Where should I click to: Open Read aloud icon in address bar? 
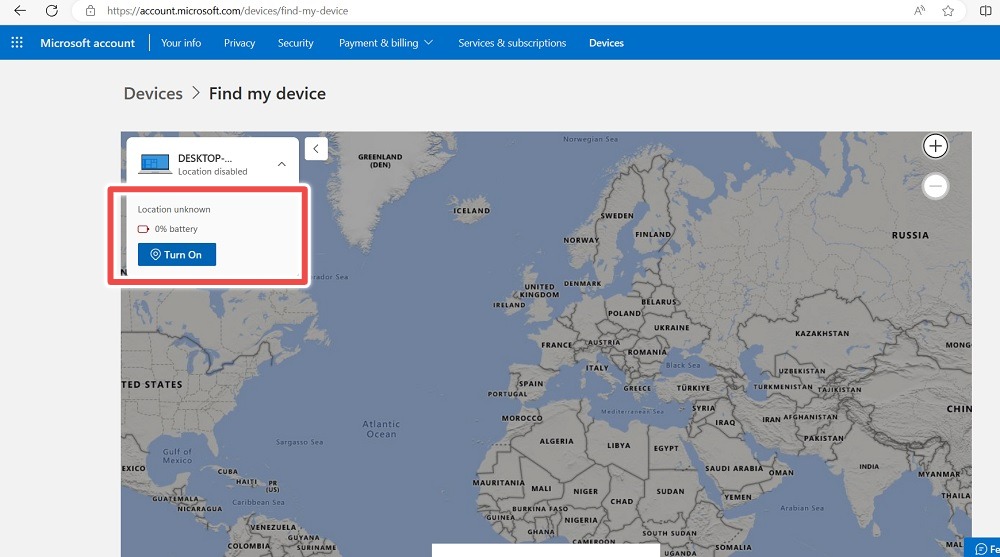coord(920,11)
